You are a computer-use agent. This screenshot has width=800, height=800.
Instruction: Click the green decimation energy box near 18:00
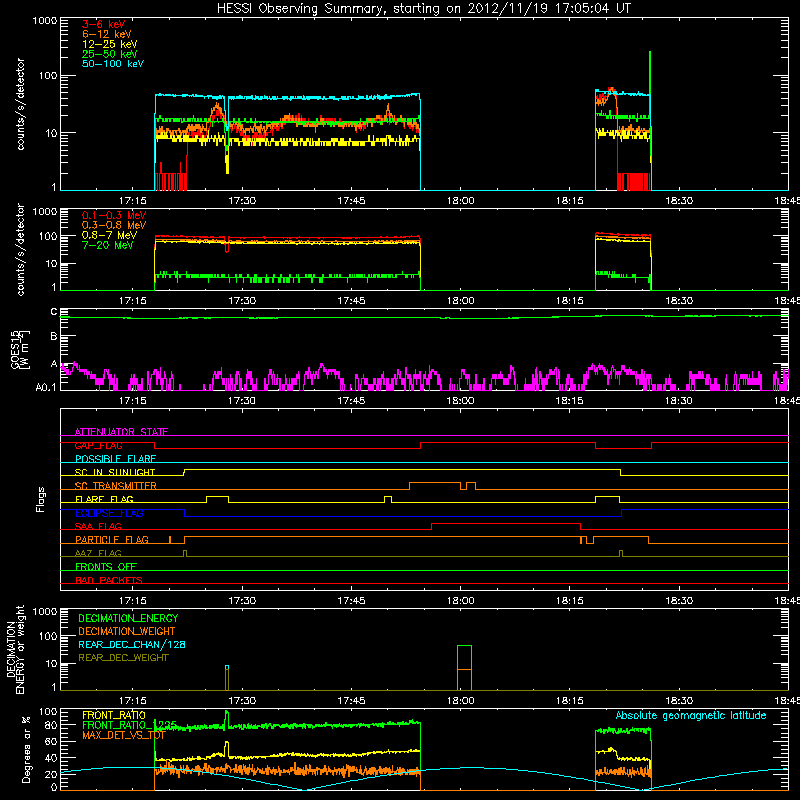pyautogui.click(x=464, y=657)
